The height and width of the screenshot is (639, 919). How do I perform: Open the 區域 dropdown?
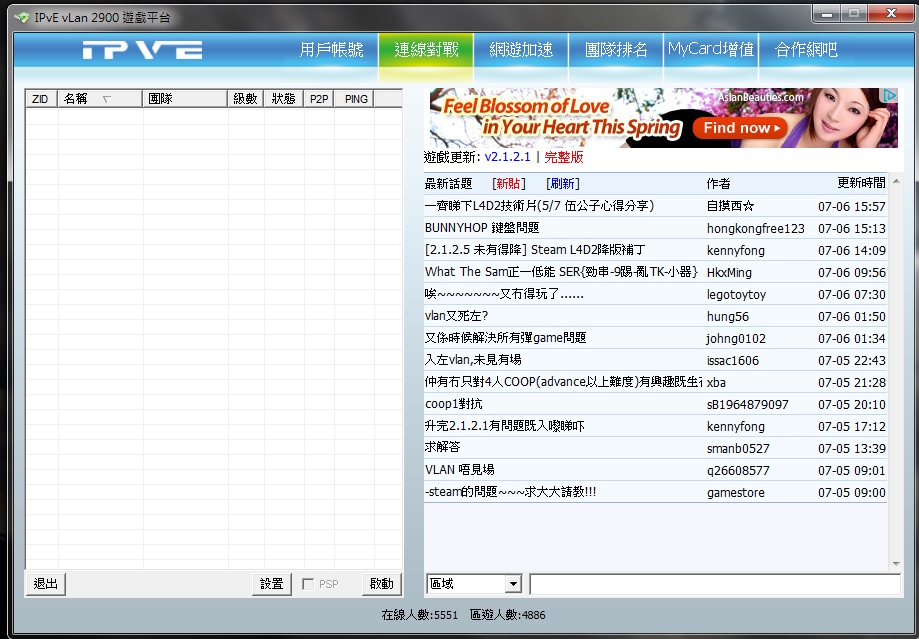point(513,584)
